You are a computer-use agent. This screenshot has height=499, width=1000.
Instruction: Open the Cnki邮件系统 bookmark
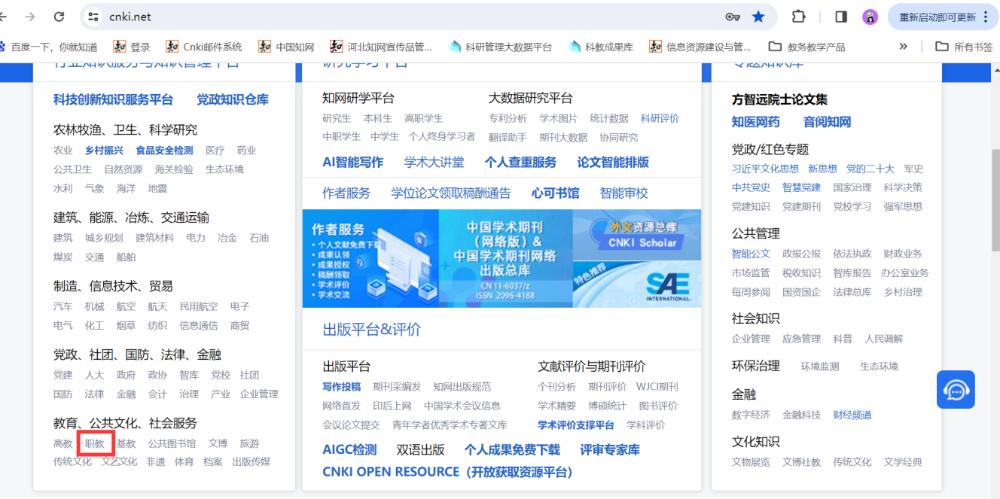[204, 46]
